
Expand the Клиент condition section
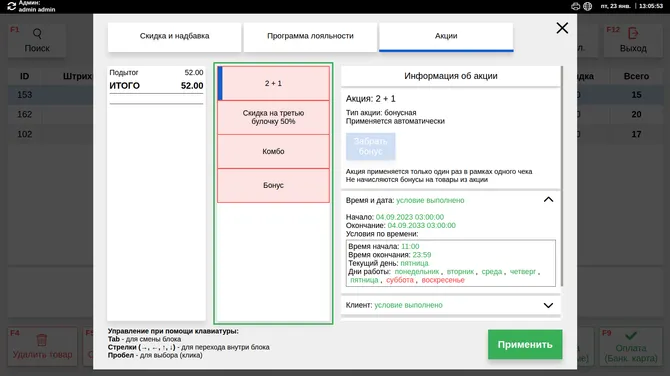548,305
